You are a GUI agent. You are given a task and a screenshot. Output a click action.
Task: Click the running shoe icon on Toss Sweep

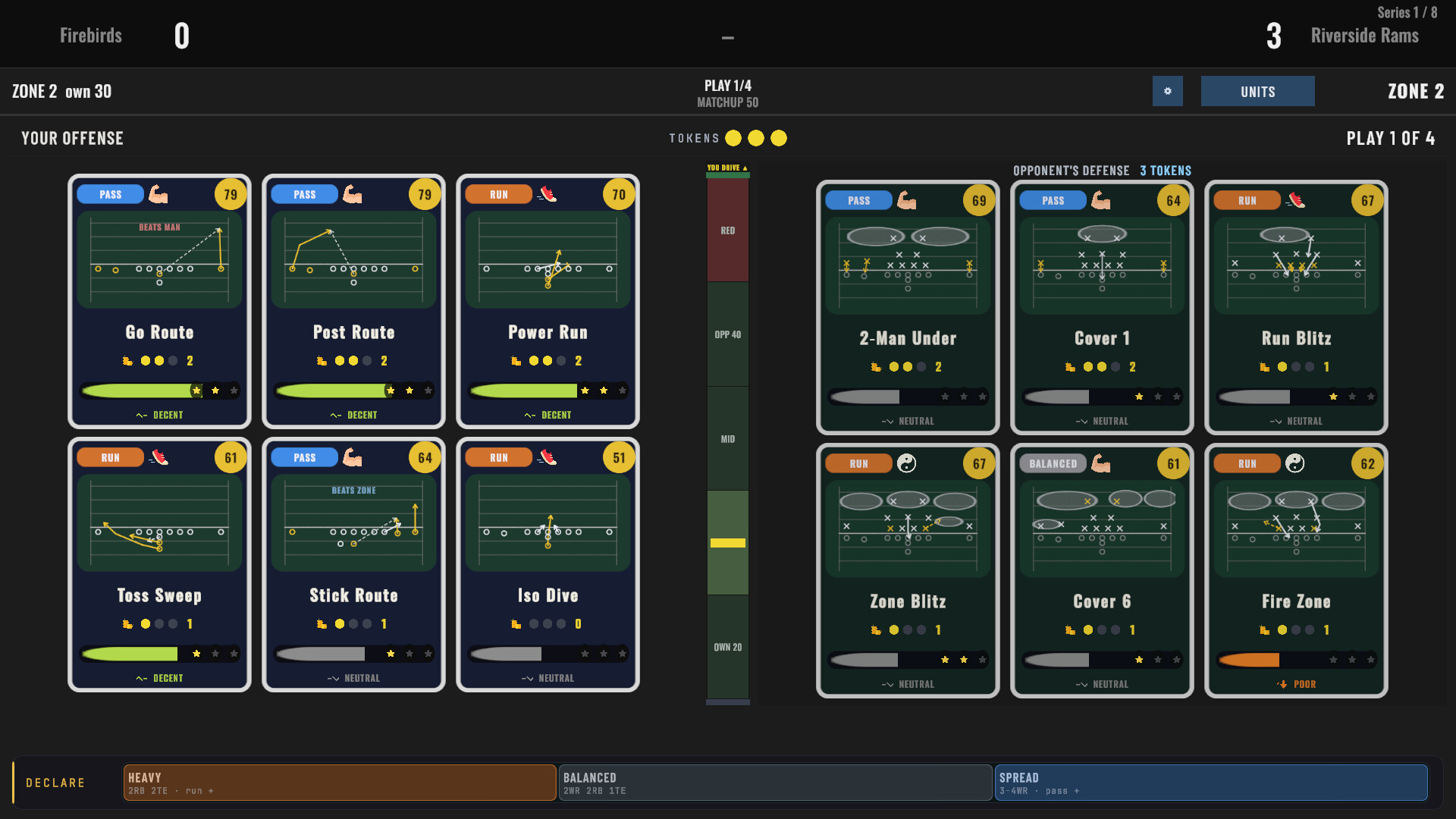tap(159, 457)
